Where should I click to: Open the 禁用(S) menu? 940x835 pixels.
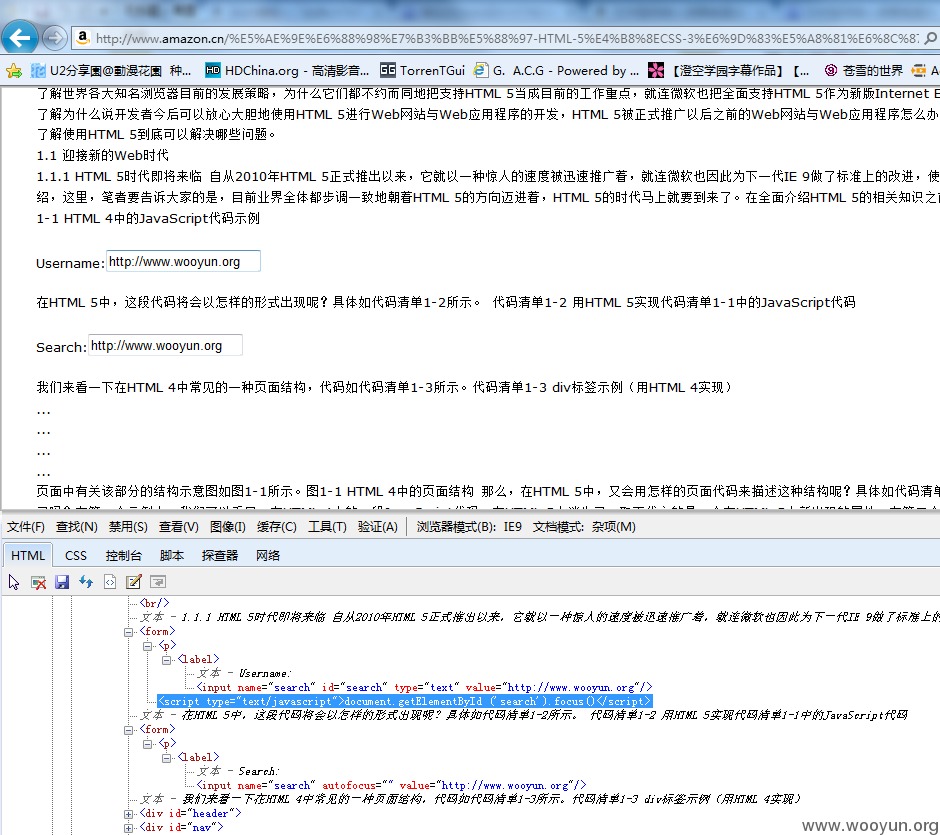128,527
